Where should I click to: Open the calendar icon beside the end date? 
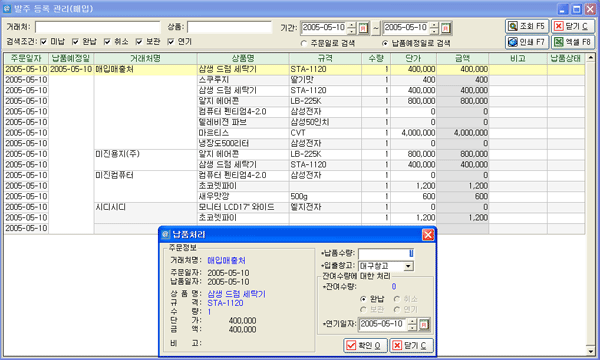click(x=445, y=28)
